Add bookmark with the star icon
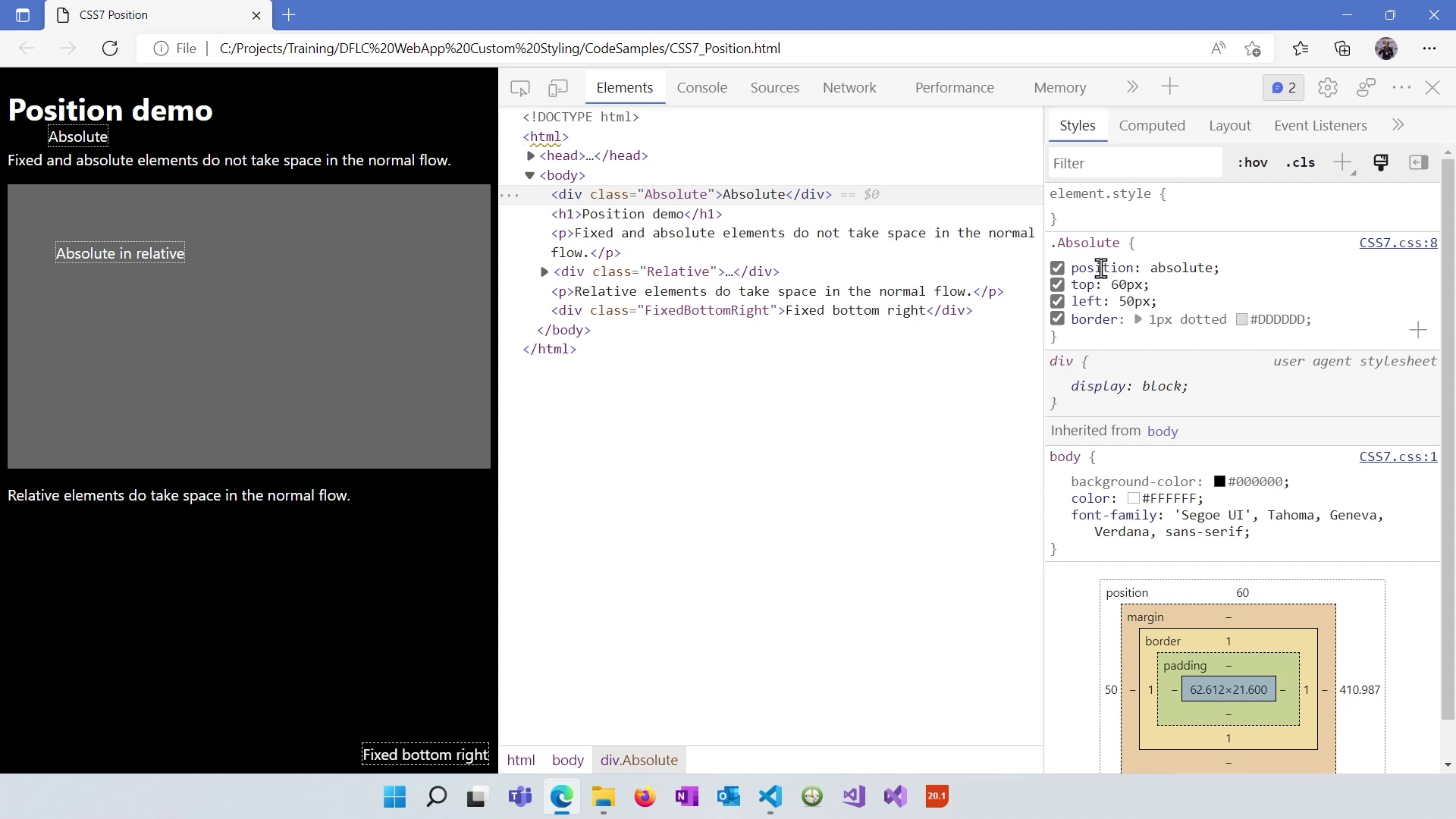Screen dimensions: 1456x819 click(1253, 48)
